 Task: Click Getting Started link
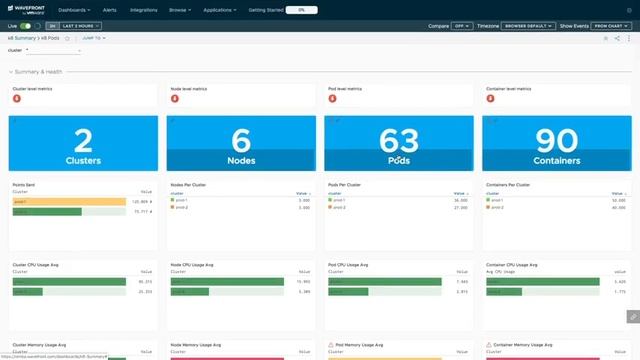click(x=266, y=10)
